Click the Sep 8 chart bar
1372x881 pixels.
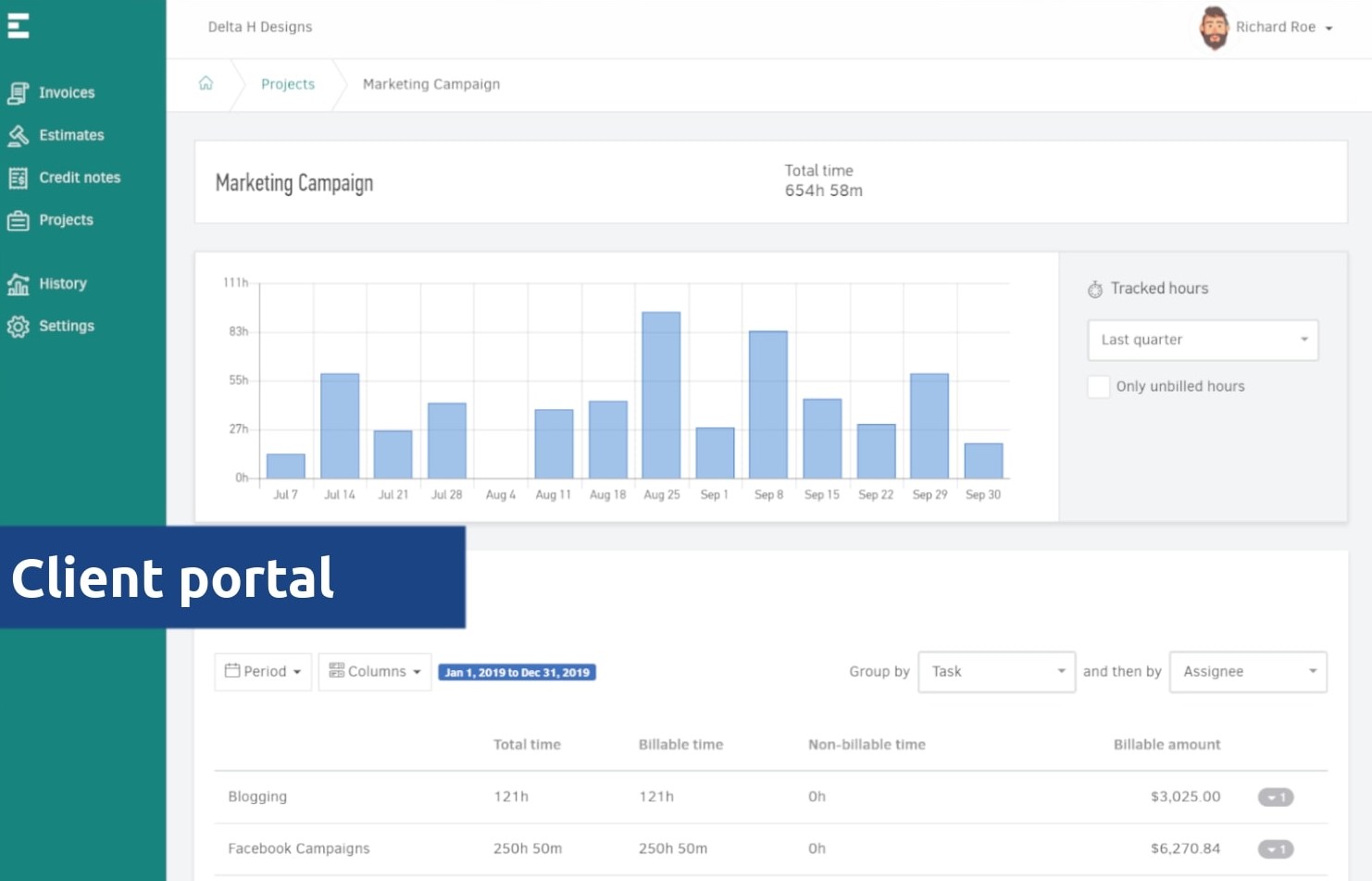point(768,404)
